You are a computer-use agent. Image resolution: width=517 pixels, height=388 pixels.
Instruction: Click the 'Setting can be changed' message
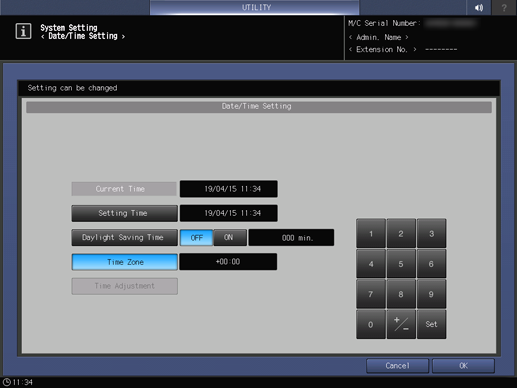pyautogui.click(x=72, y=88)
